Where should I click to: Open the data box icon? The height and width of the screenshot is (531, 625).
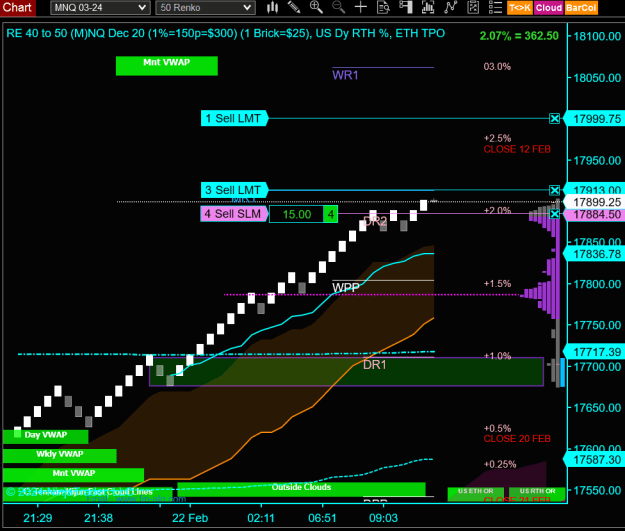coord(383,7)
